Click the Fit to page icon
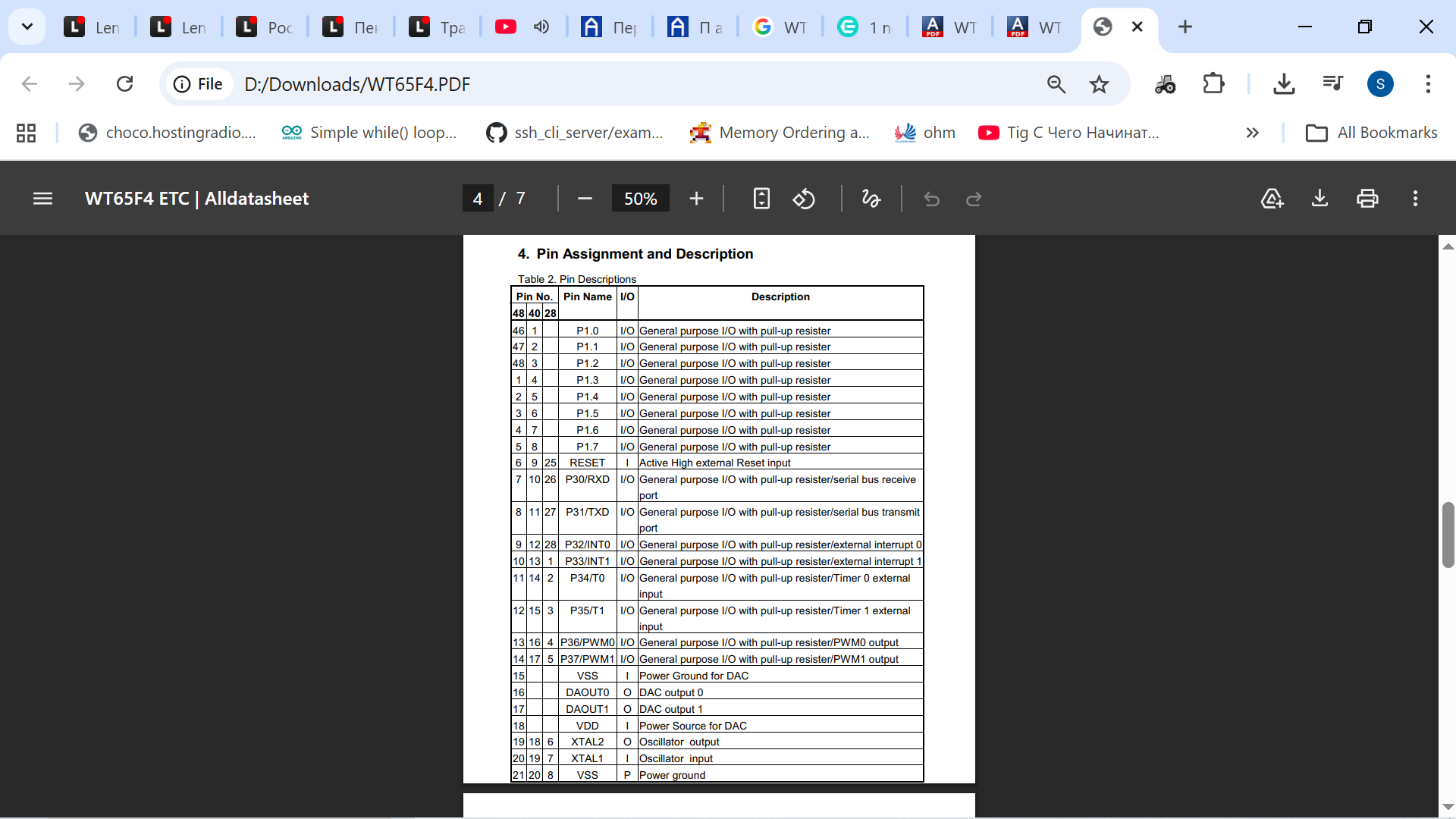1456x819 pixels. pyautogui.click(x=761, y=199)
